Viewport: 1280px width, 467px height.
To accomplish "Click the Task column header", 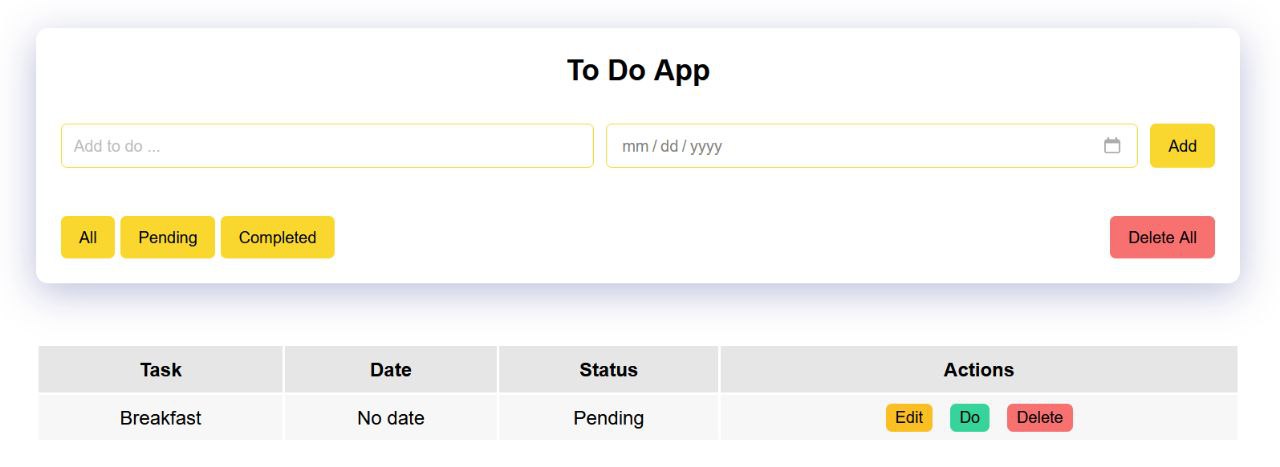I will 161,370.
